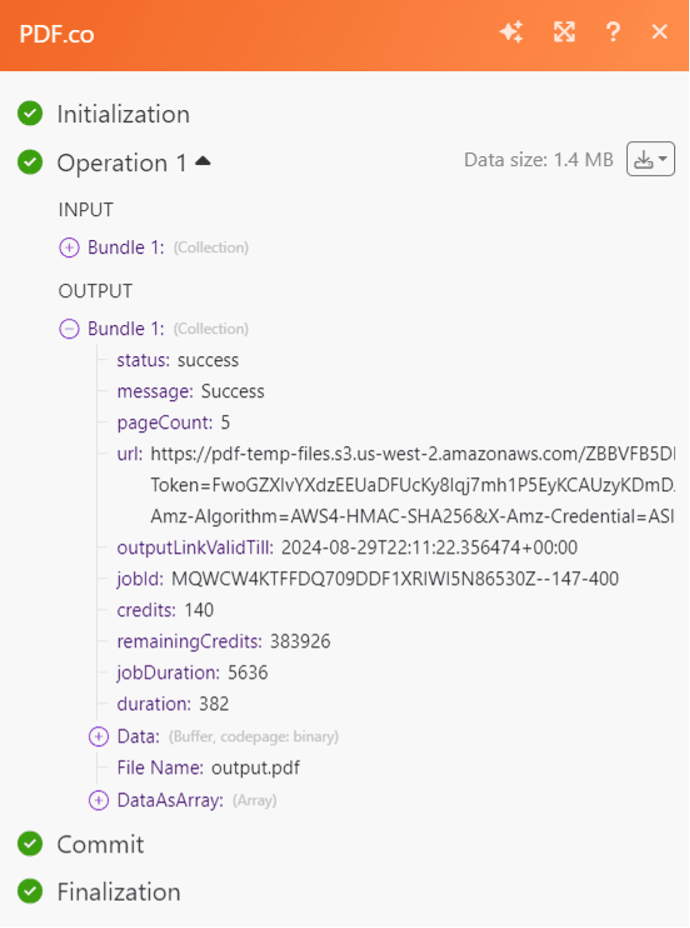The height and width of the screenshot is (928, 690).
Task: Open the download format dropdown arrow
Action: [x=662, y=158]
